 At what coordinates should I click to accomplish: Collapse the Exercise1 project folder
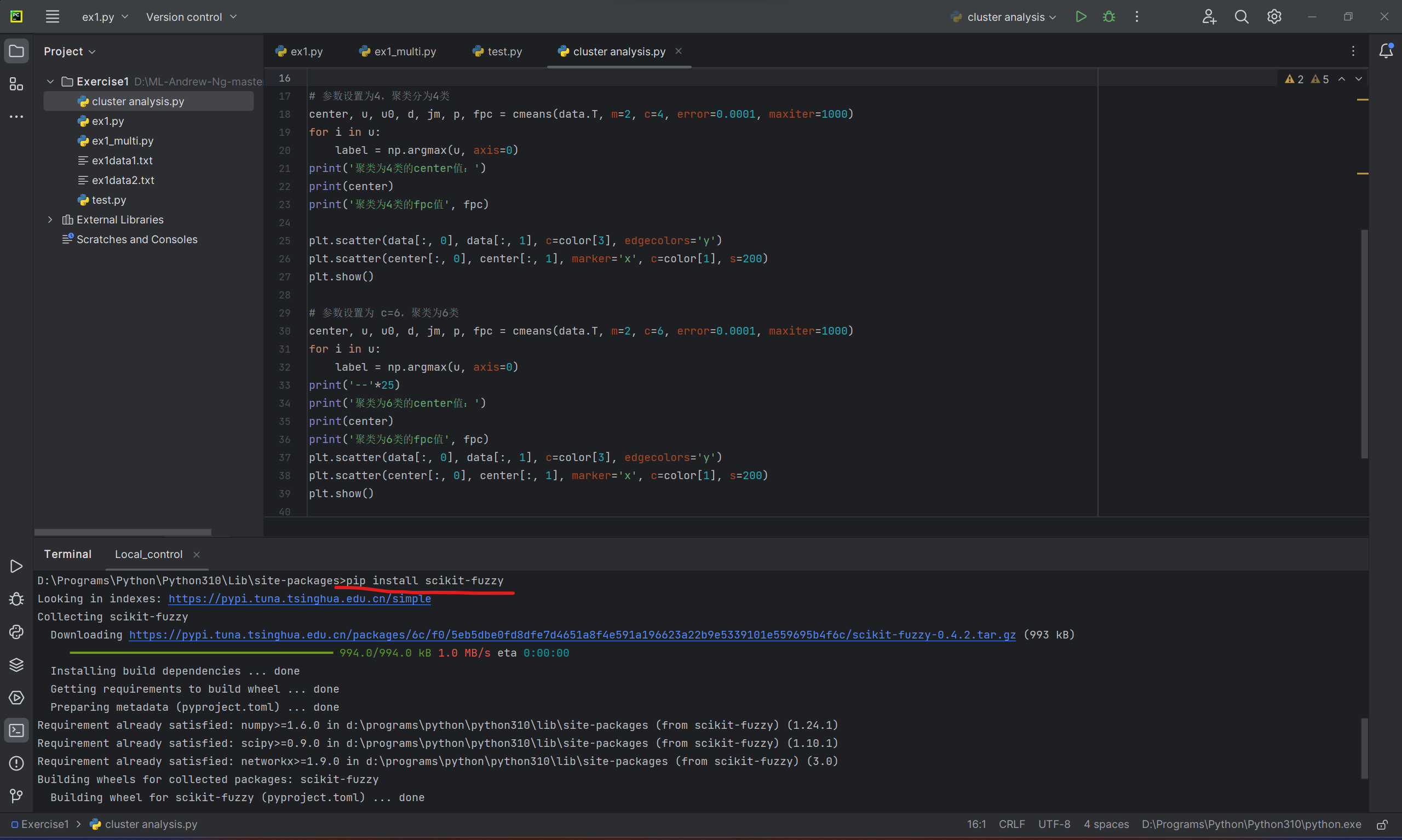[50, 82]
